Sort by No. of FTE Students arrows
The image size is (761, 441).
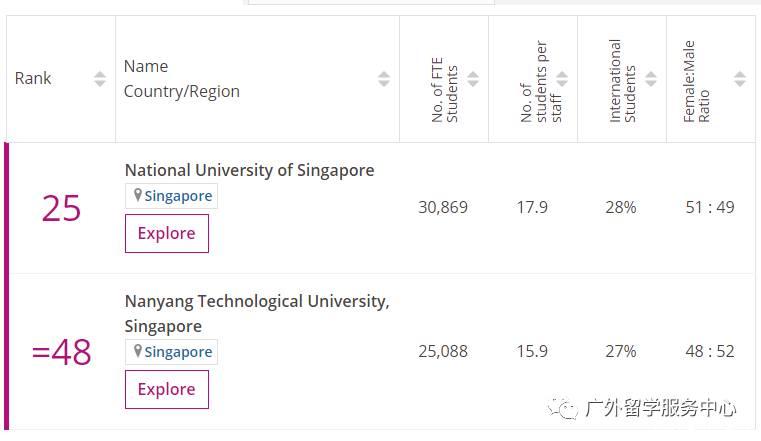tap(473, 79)
